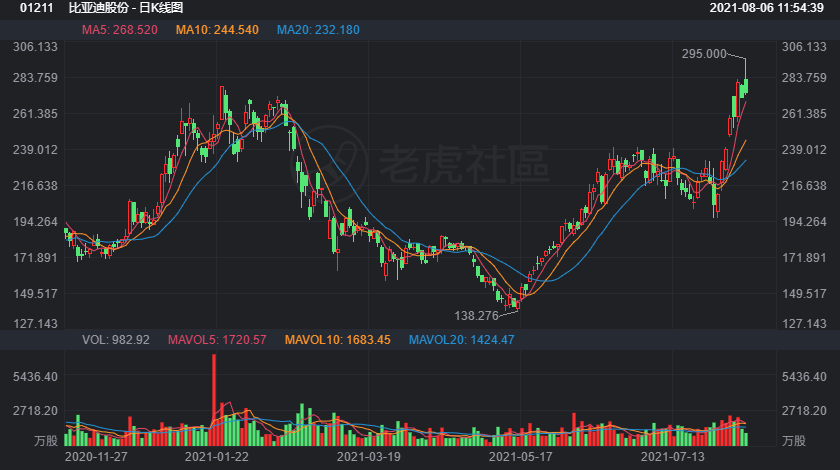This screenshot has width=840, height=470.
Task: Click the MAVOL10 1683.45 label
Action: [x=338, y=340]
